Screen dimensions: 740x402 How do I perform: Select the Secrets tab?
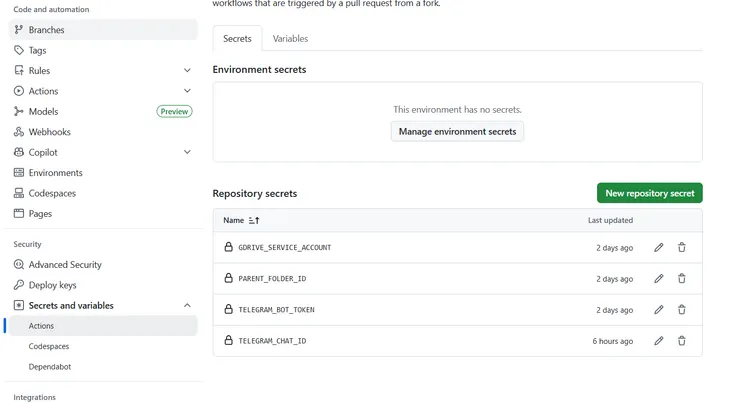coord(237,39)
